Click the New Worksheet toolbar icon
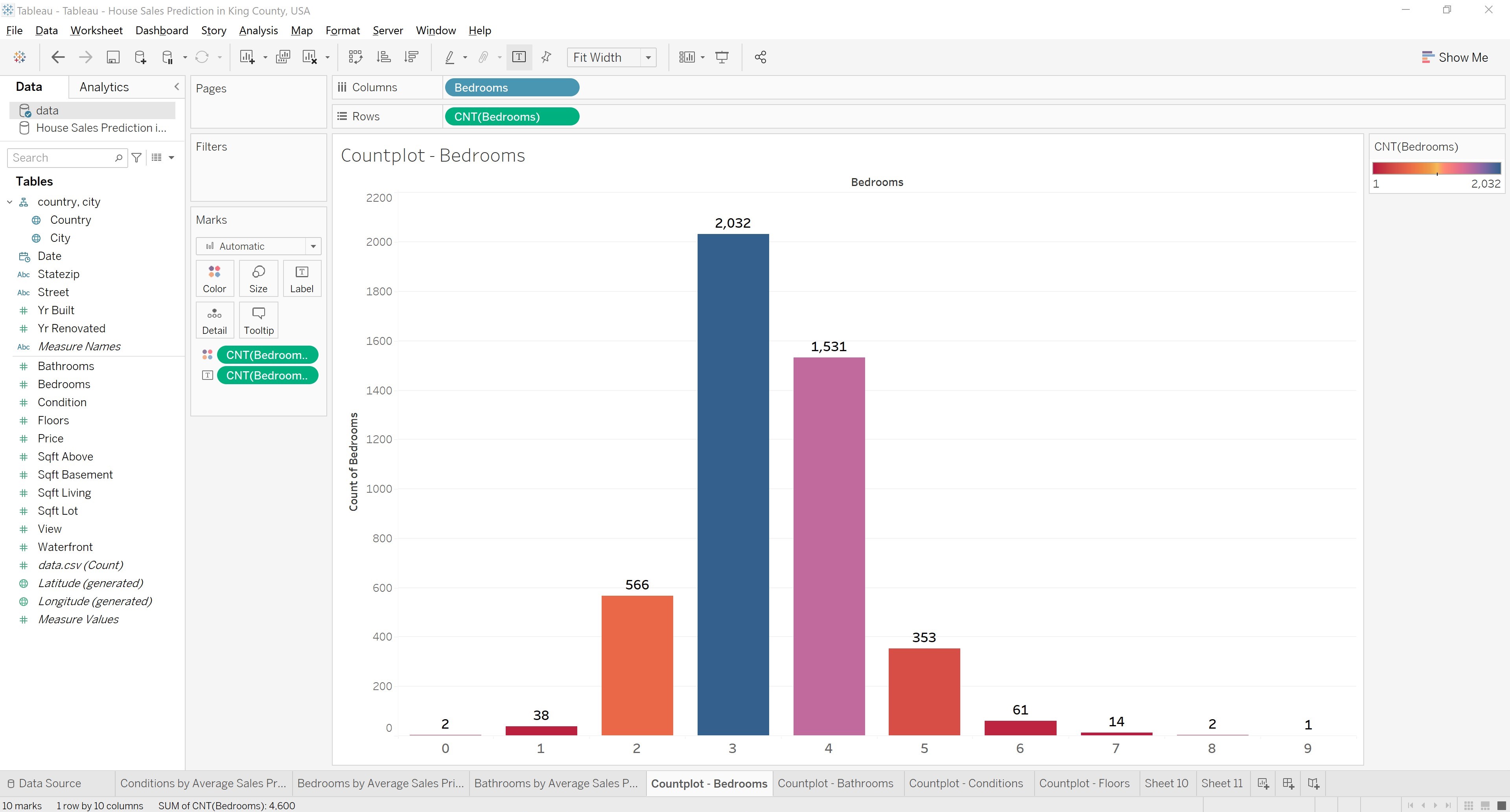The height and width of the screenshot is (812, 1510). (x=247, y=57)
